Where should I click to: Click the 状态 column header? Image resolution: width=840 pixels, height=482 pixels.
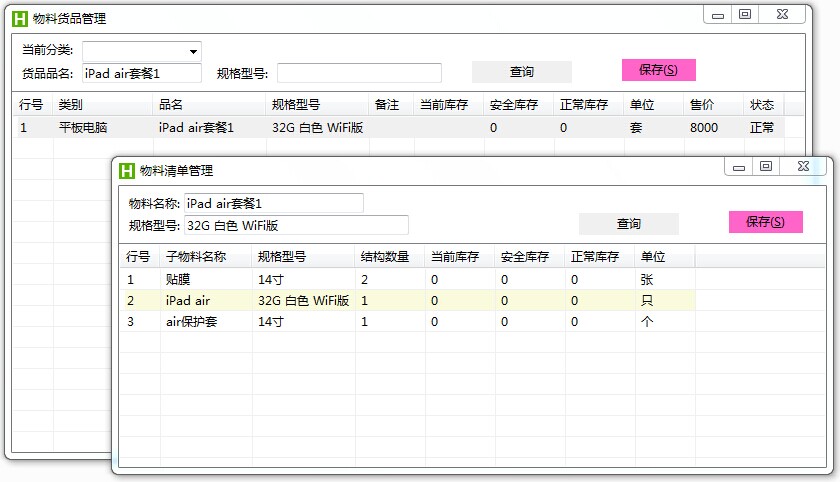[763, 105]
